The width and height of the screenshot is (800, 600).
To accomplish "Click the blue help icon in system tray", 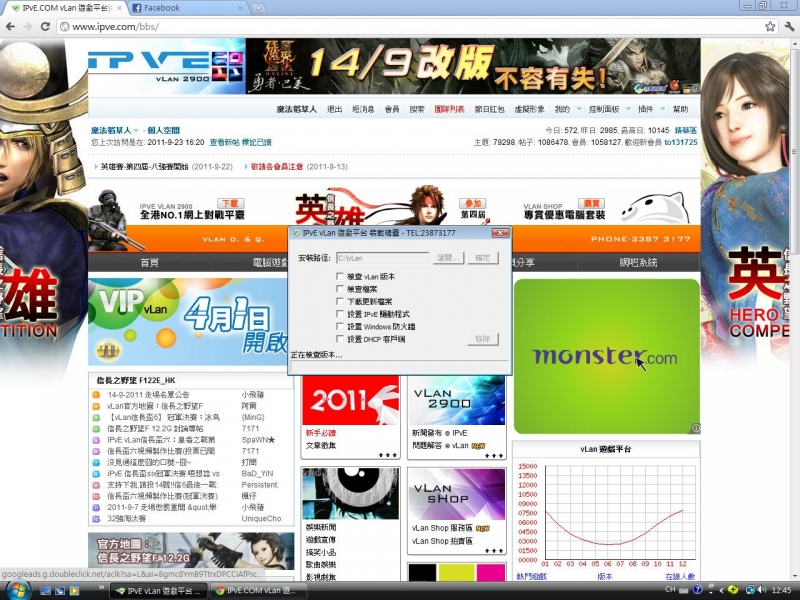I will coord(697,590).
